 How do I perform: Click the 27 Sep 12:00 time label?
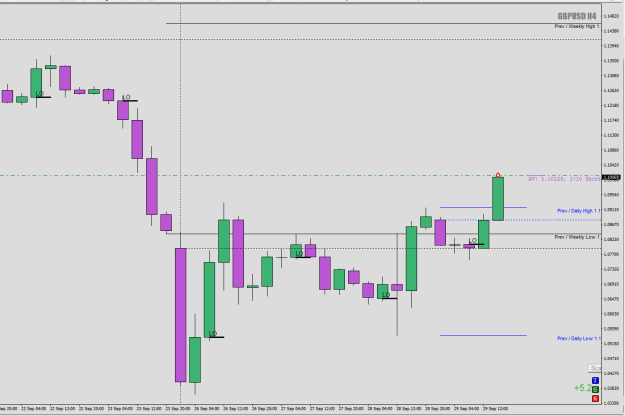(x=322, y=408)
